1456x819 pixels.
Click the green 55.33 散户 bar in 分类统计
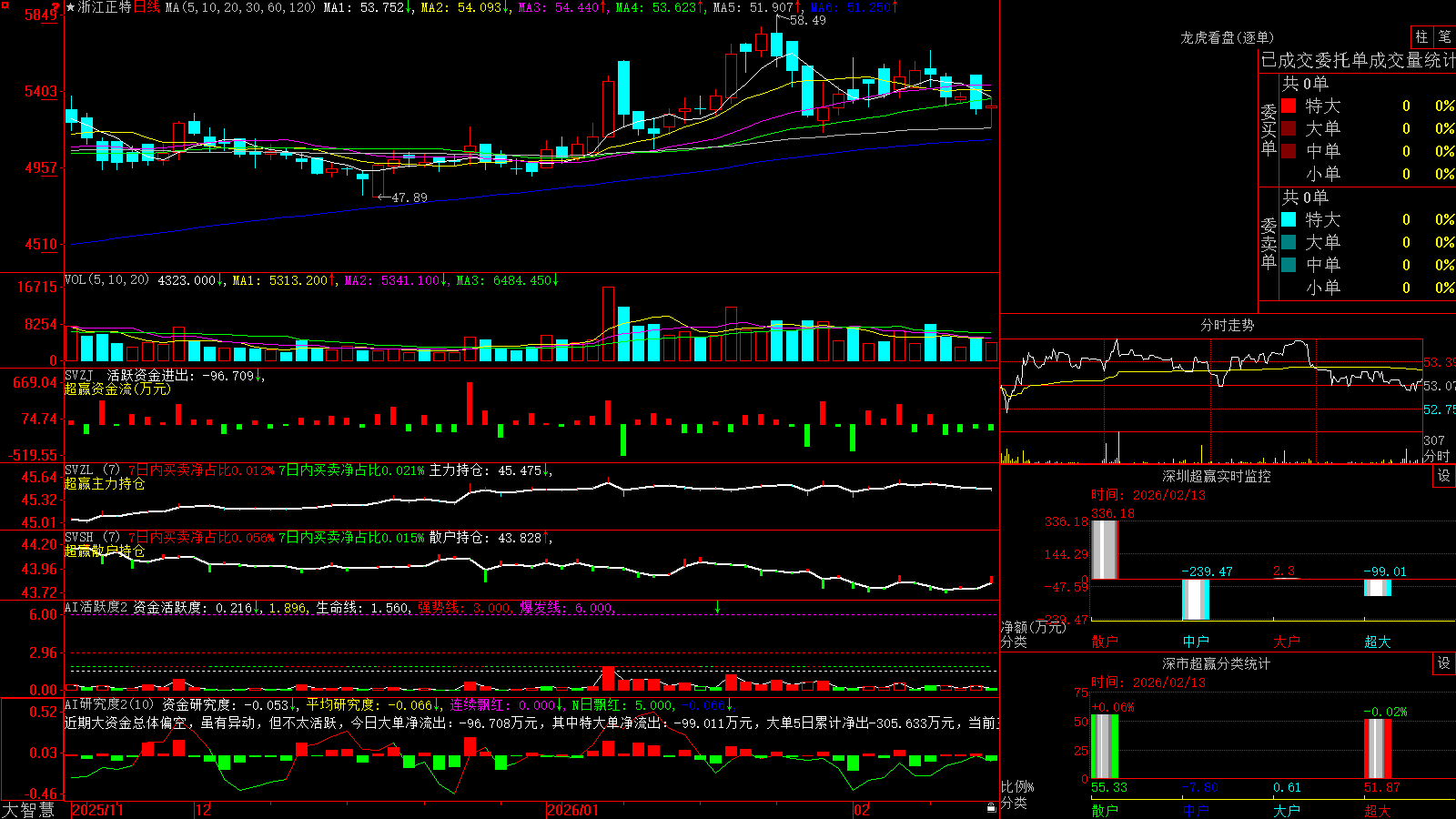(x=1105, y=746)
